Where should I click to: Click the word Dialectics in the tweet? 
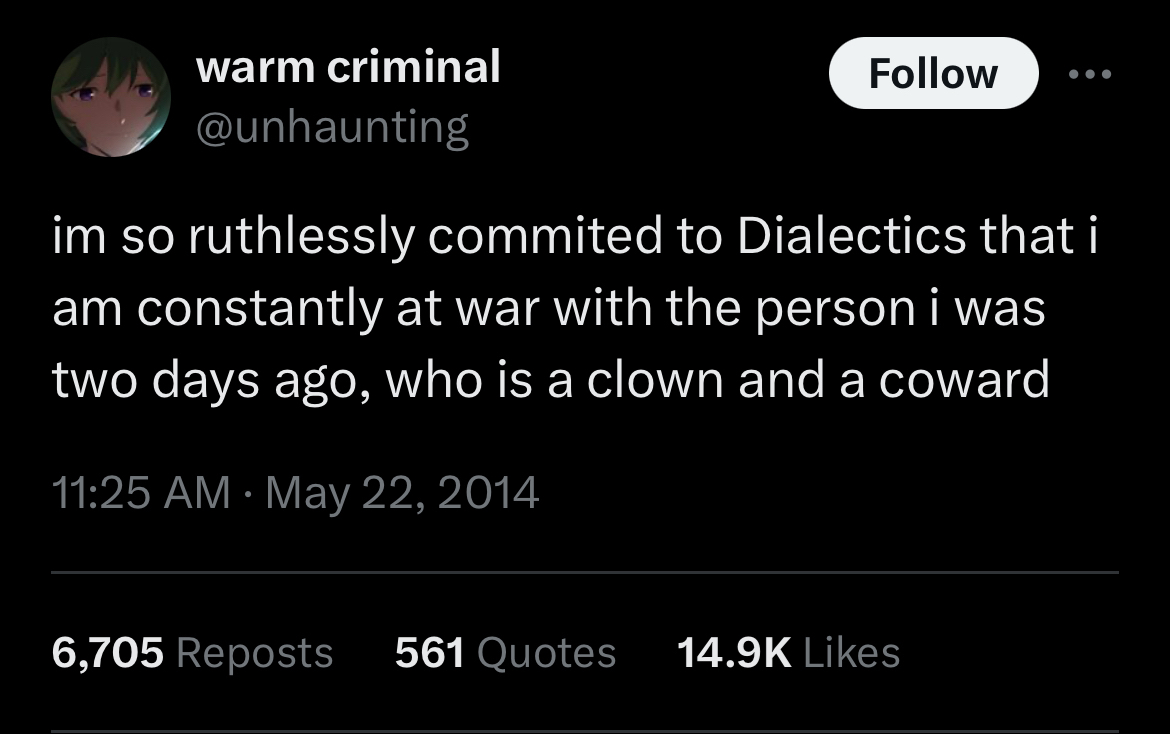tap(854, 237)
